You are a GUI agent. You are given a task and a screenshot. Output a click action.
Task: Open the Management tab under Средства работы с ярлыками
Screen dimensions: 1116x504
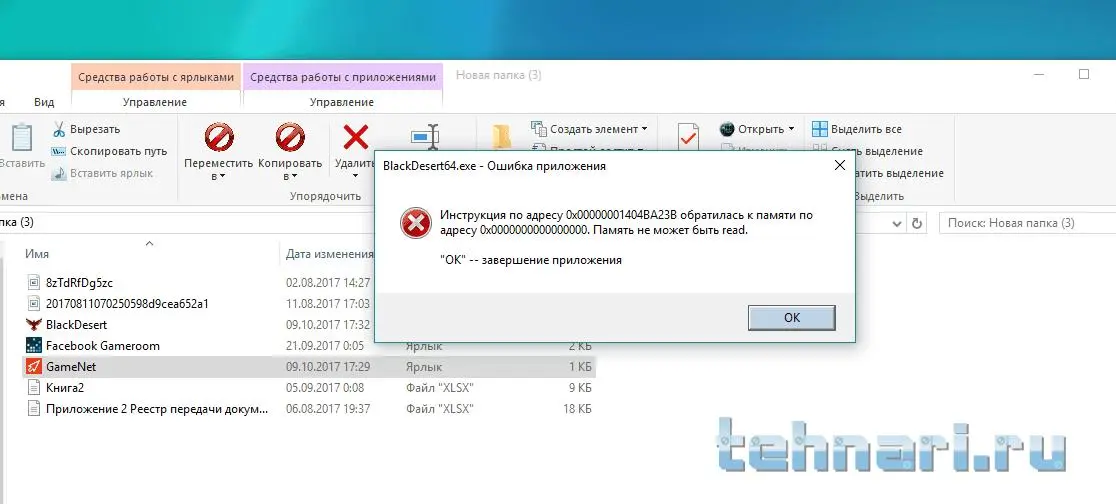point(154,102)
